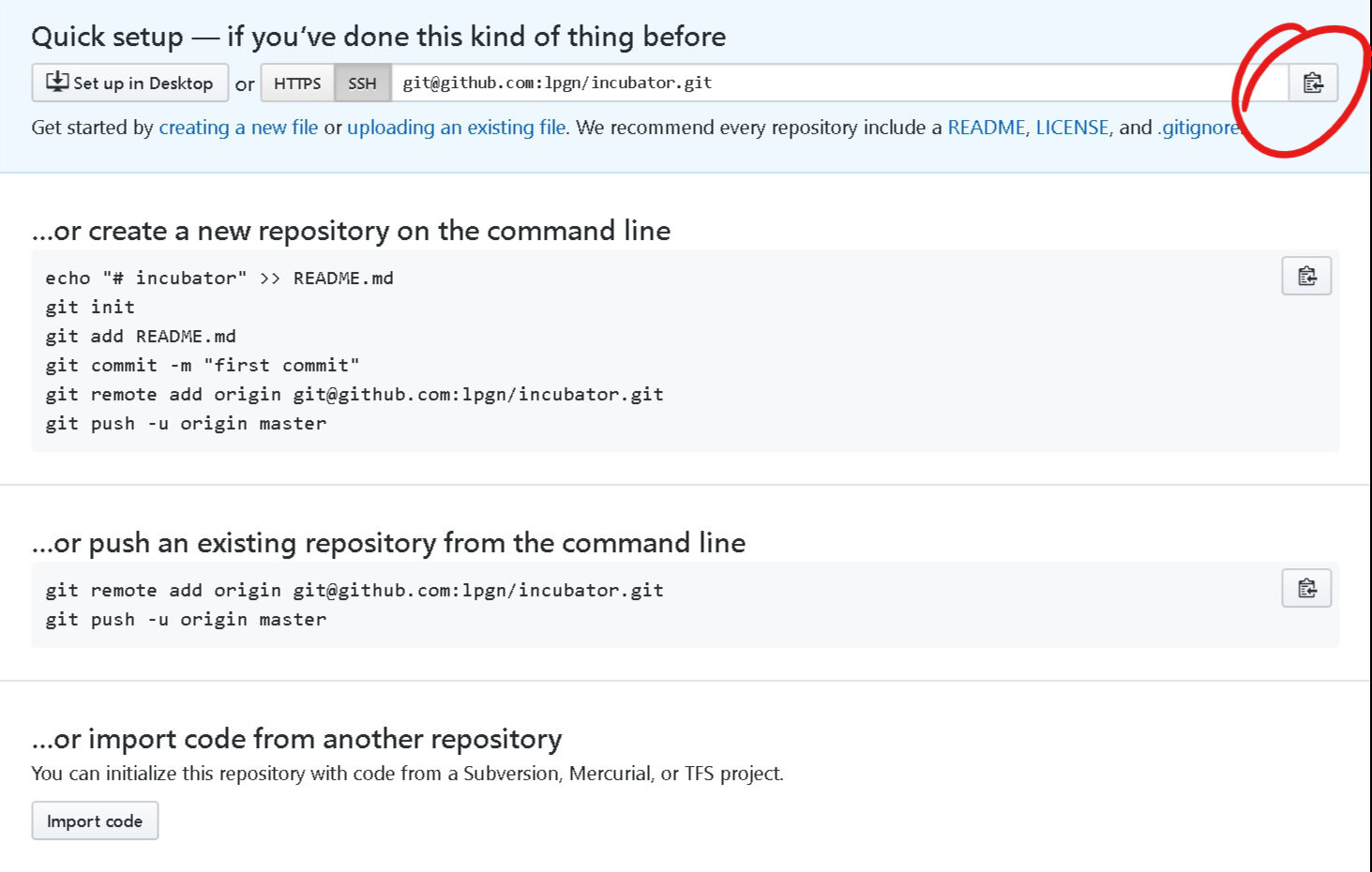The image size is (1372, 872).
Task: Click the Quick setup heading text
Action: coord(379,37)
